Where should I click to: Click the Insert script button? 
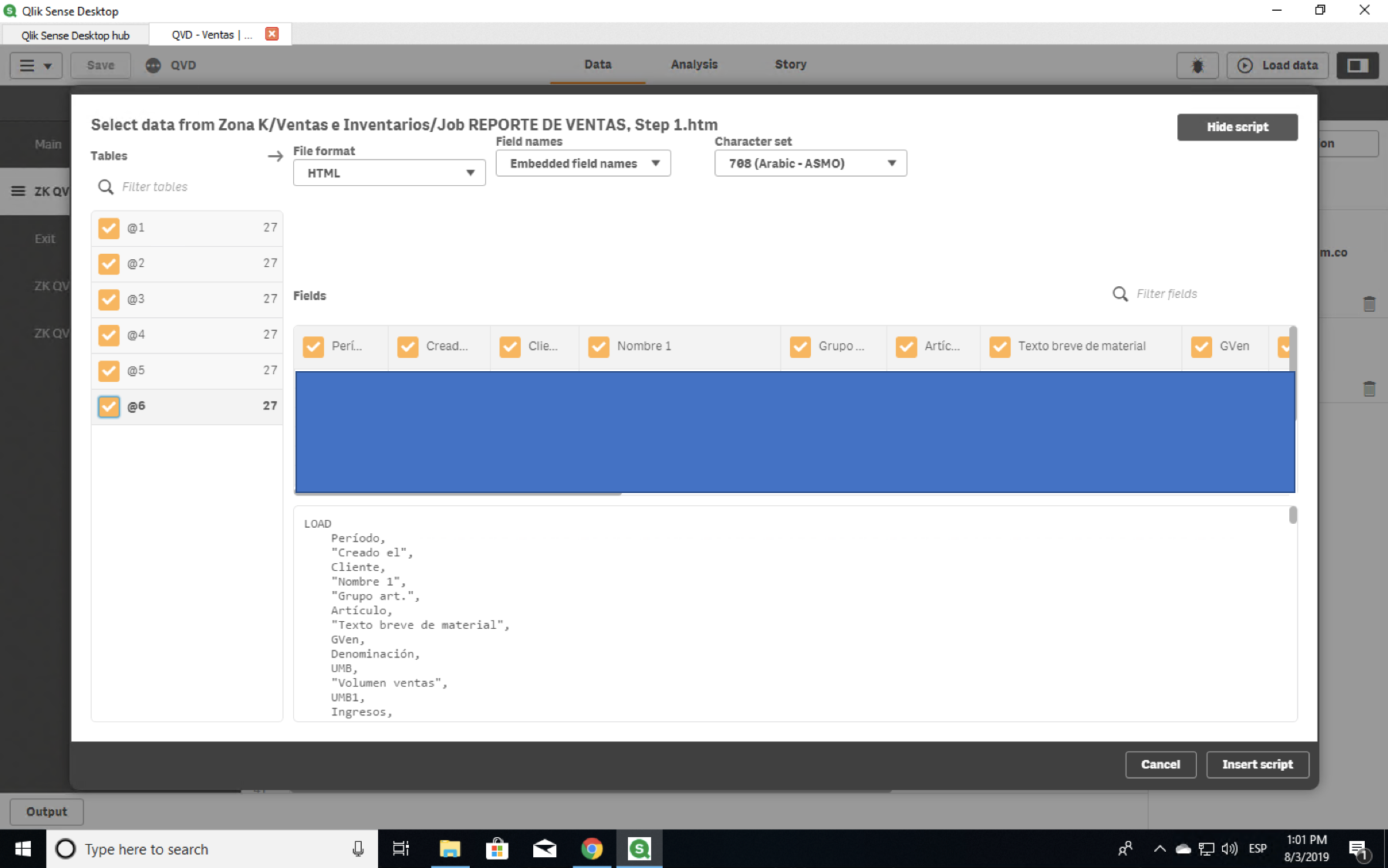point(1257,765)
